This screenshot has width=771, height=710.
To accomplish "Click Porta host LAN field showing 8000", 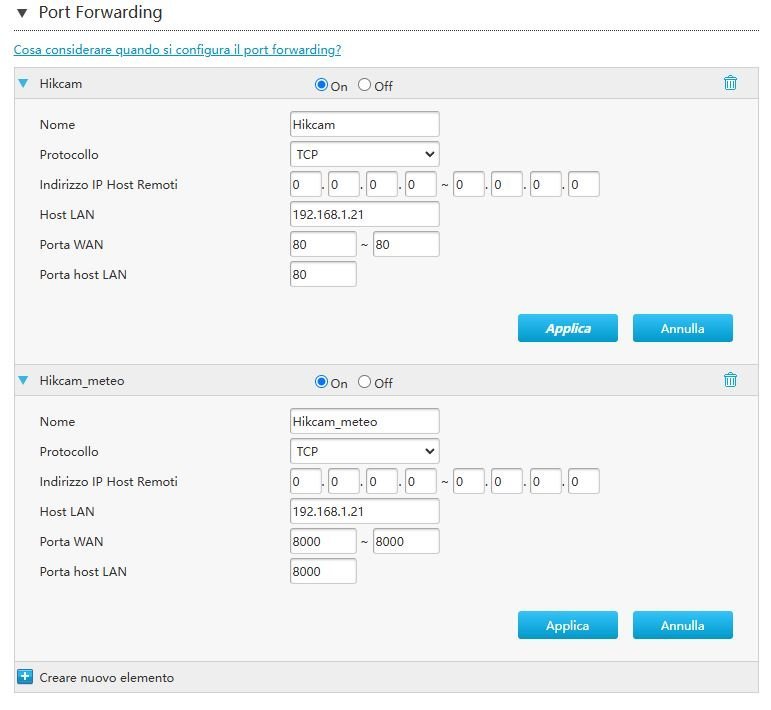I will pos(322,571).
